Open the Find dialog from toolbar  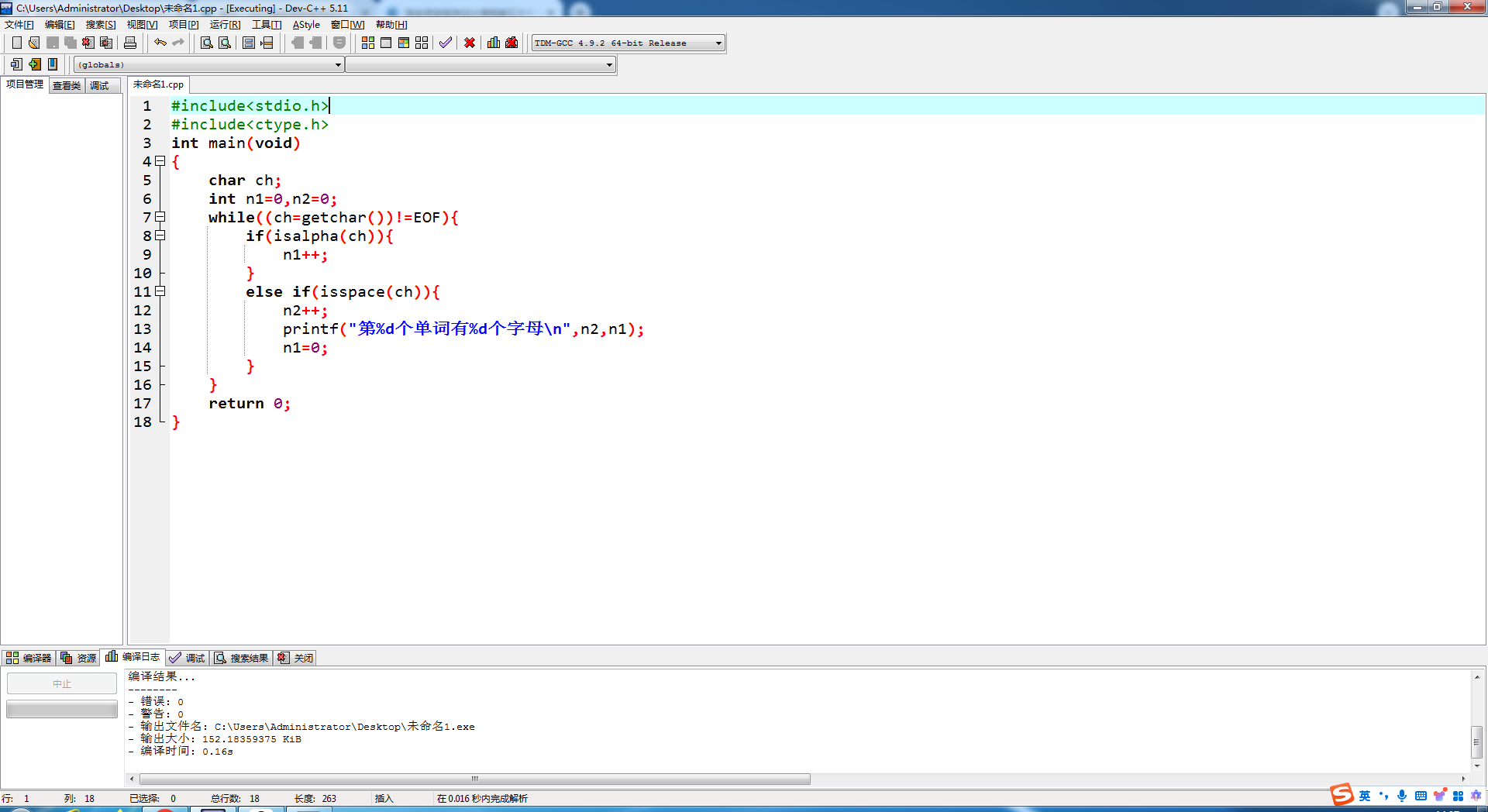[207, 43]
